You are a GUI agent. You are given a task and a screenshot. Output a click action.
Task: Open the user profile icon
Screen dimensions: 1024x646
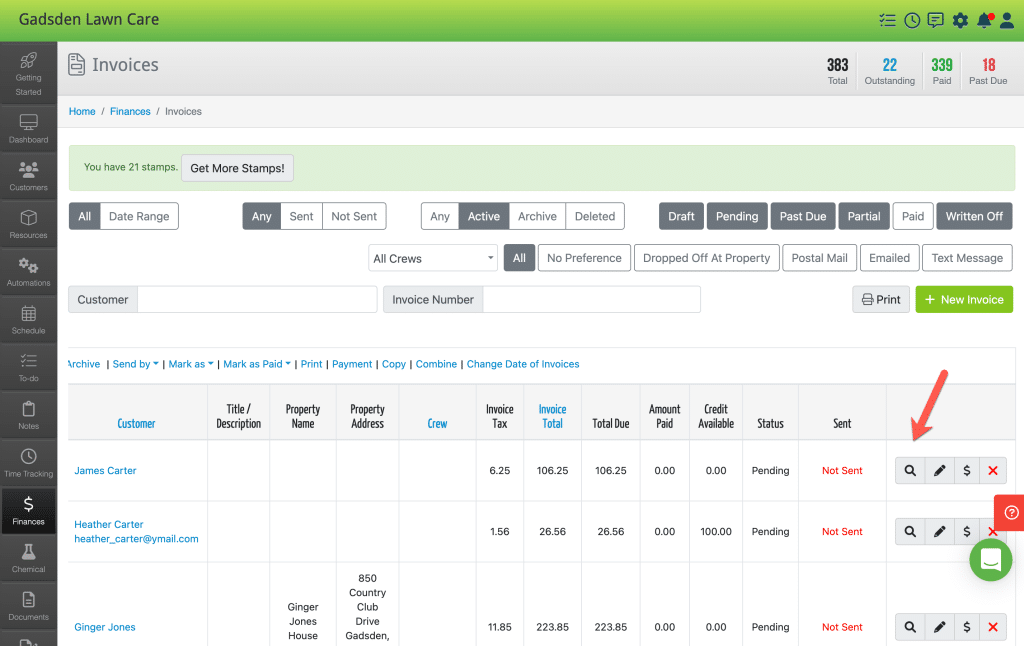click(x=1007, y=20)
